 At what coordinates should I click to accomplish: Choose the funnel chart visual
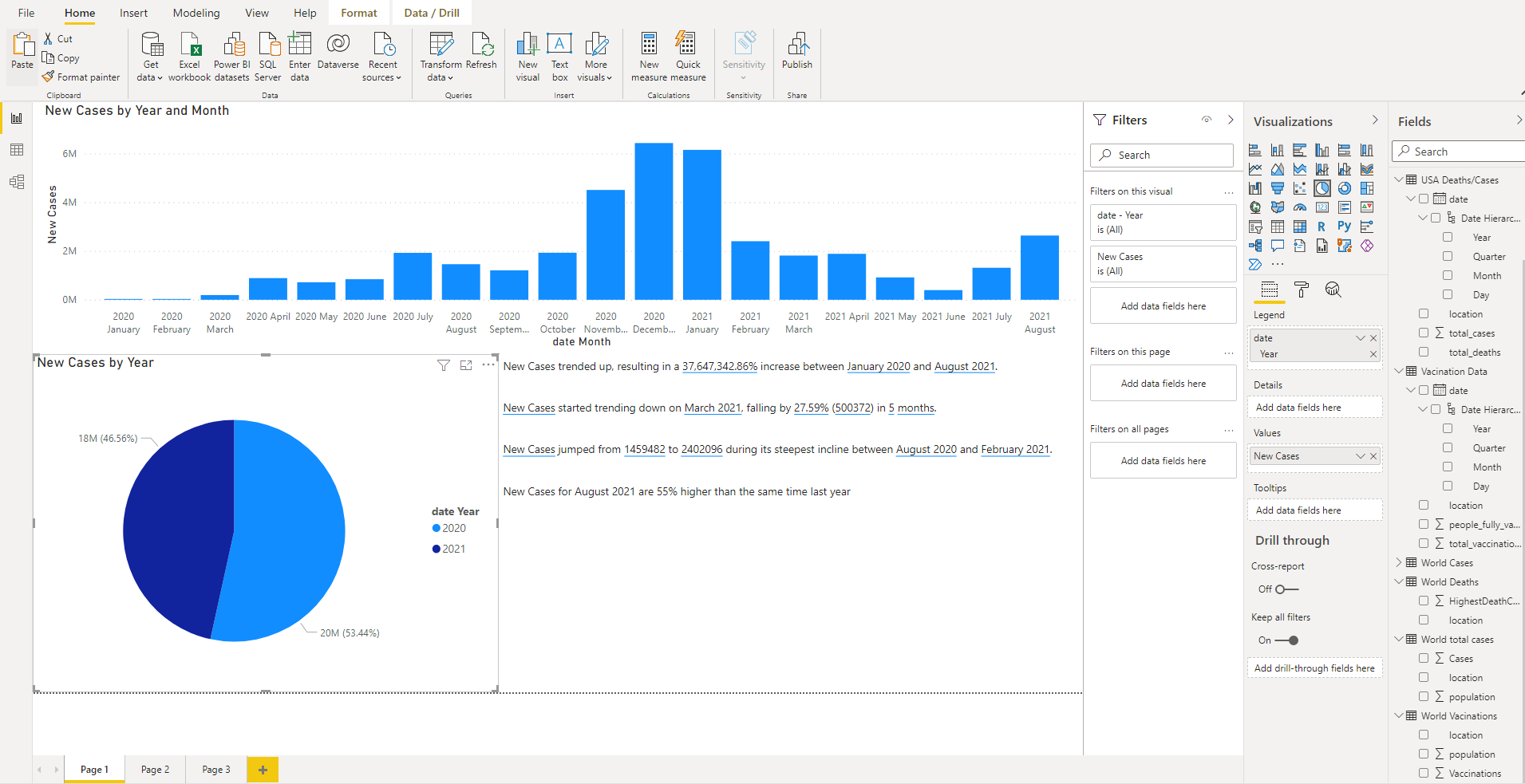click(1278, 188)
